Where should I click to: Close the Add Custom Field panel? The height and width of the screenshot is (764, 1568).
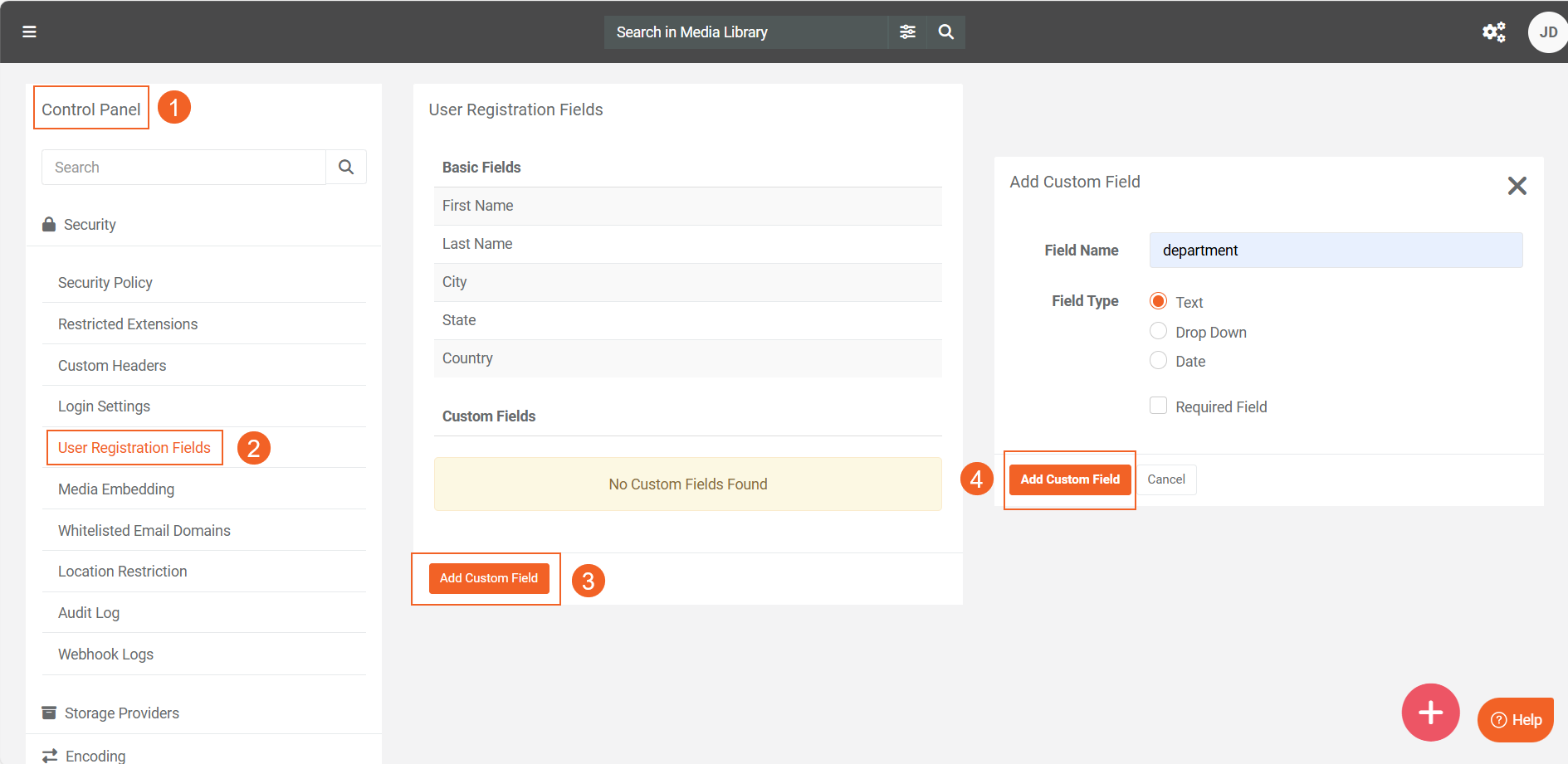click(x=1517, y=186)
